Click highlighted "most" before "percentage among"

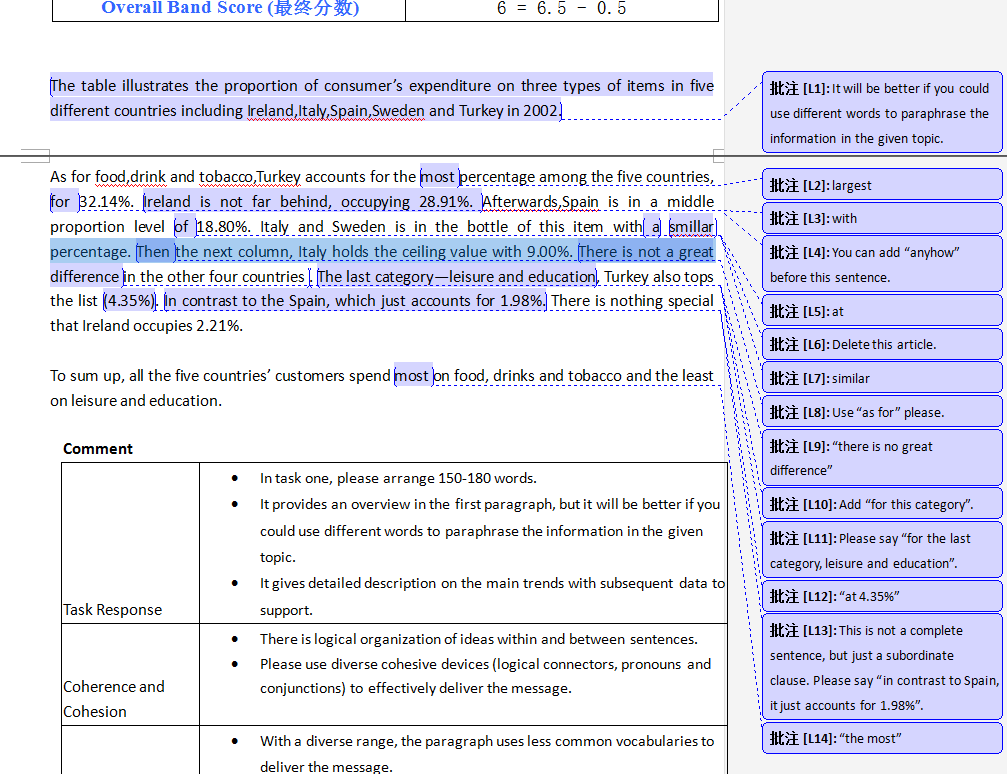(x=439, y=177)
